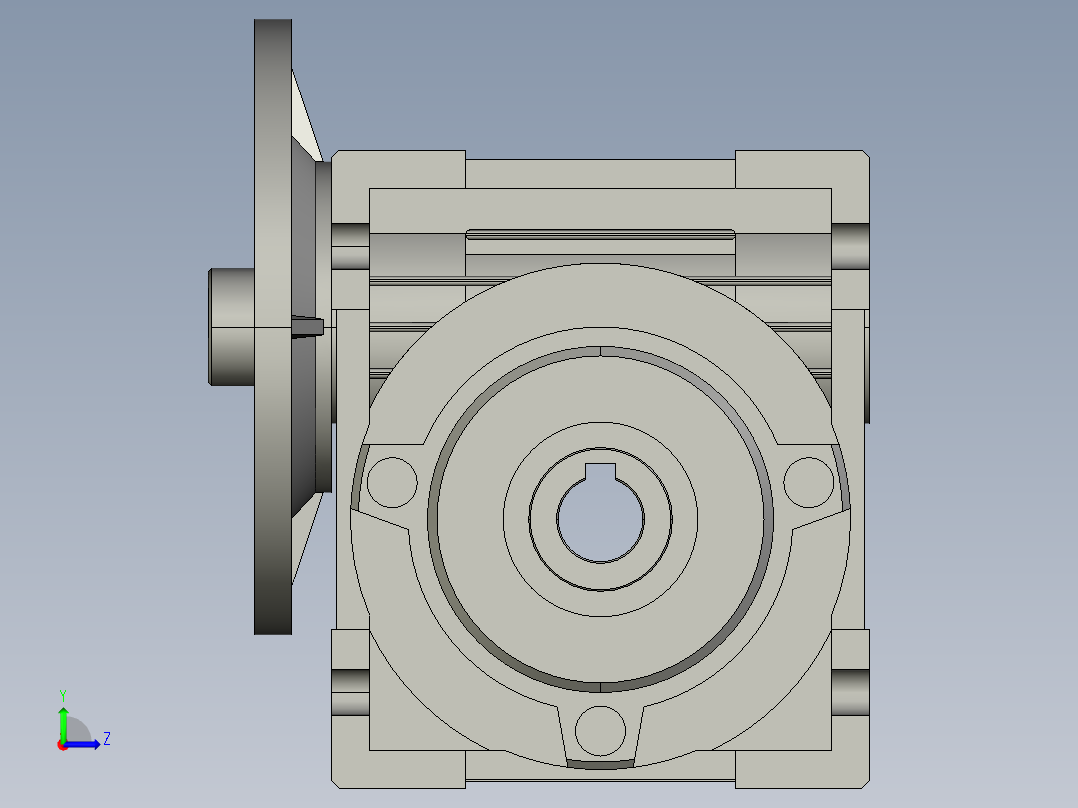
Task: Click the keyway notch atop the center bore
Action: (x=600, y=472)
